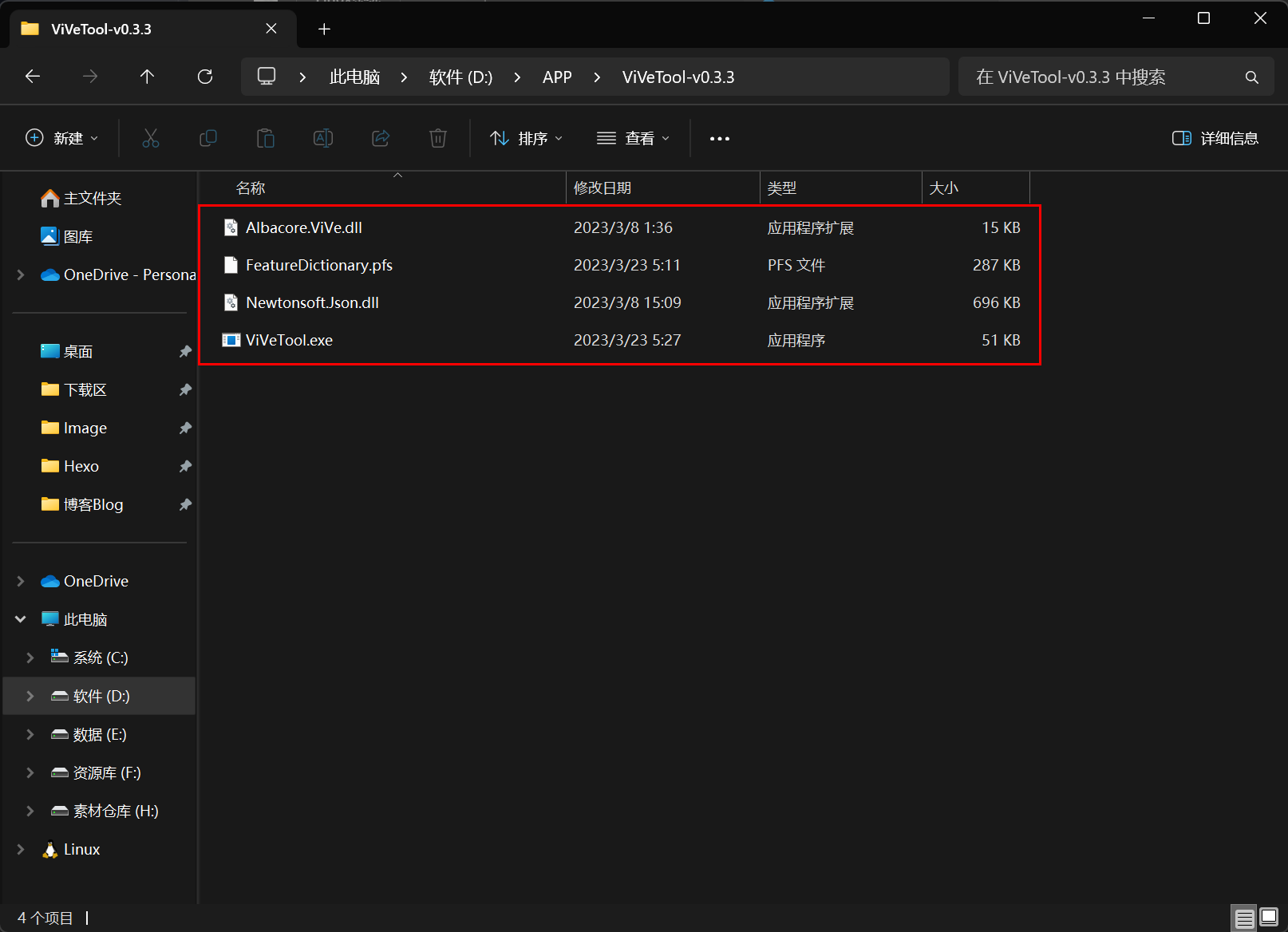Open a new tab with plus button
Screen dimensions: 1288x932
click(324, 30)
